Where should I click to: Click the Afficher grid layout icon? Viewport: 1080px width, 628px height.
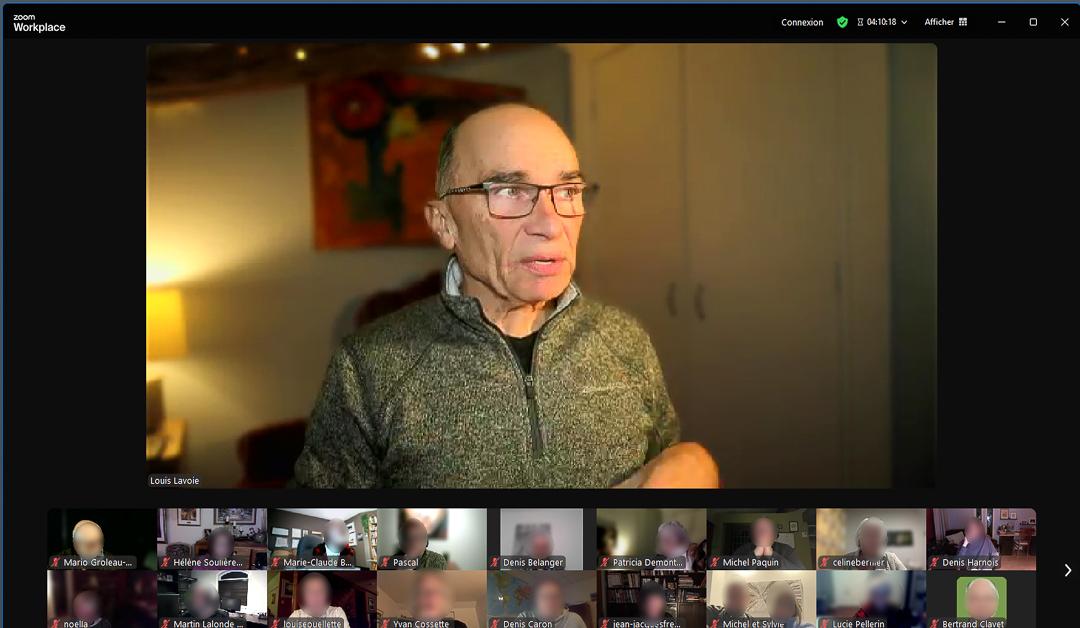963,22
